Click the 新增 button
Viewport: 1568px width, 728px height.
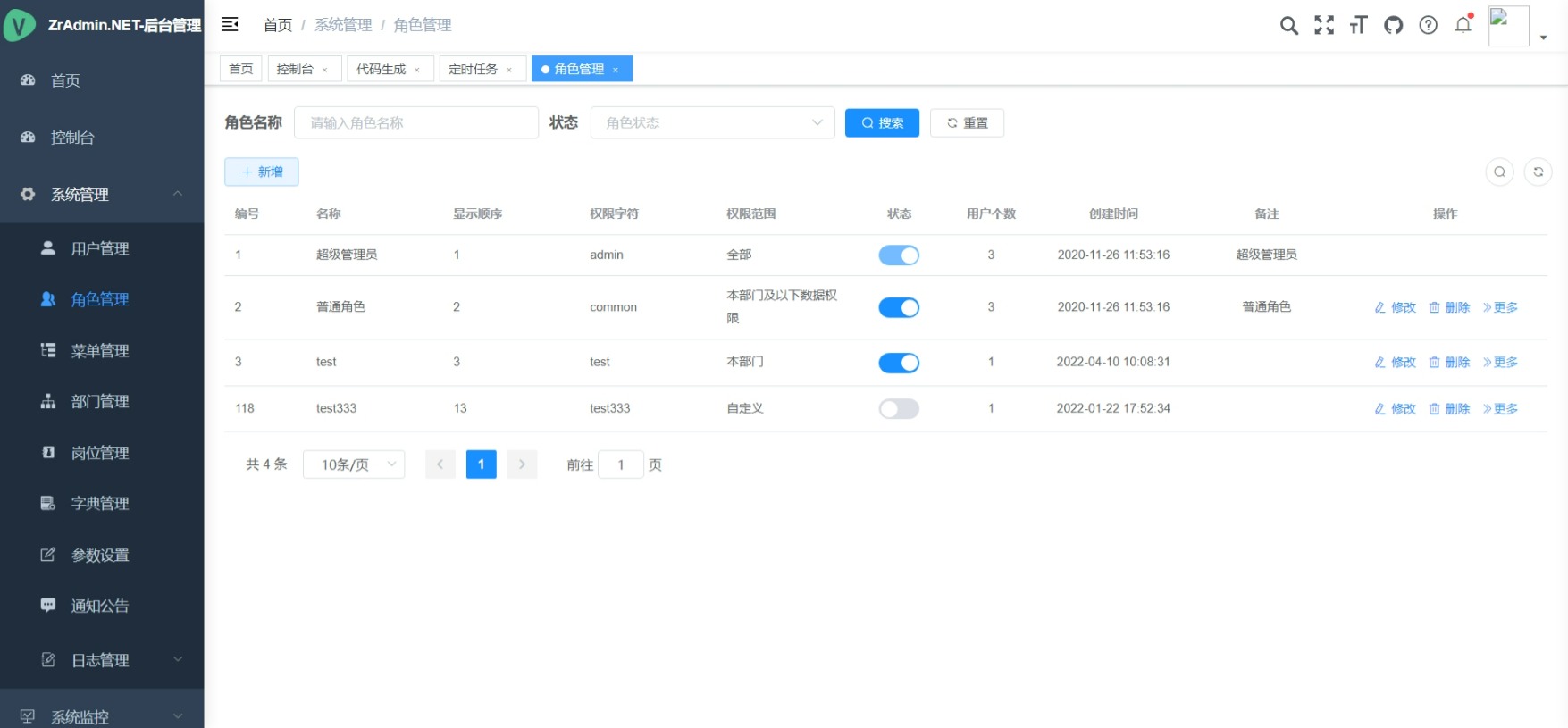262,172
